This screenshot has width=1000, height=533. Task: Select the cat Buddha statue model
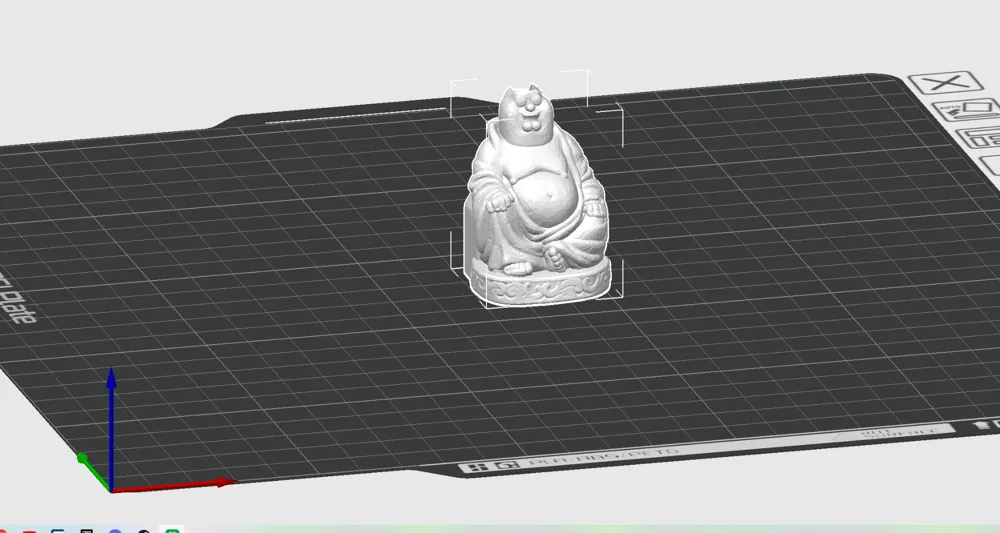[537, 198]
